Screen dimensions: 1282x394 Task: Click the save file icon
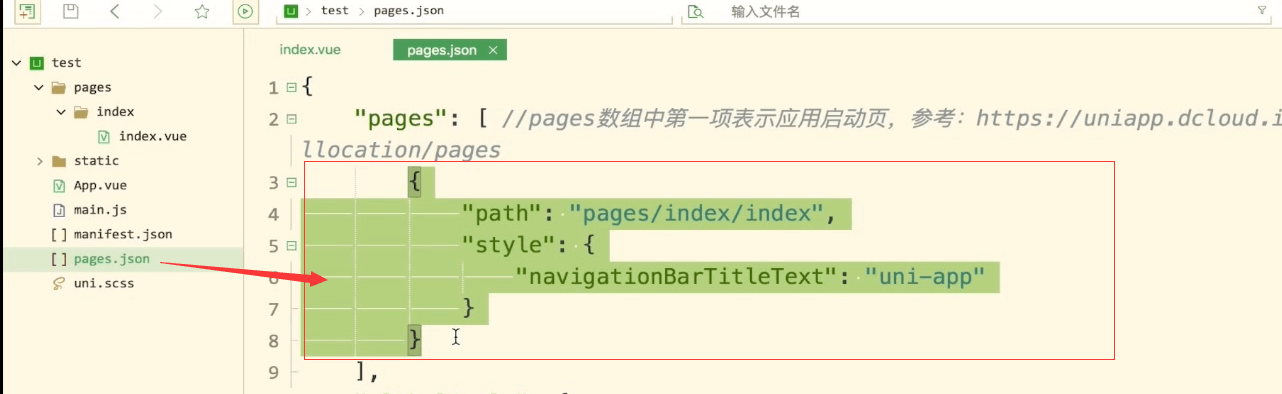[x=70, y=12]
